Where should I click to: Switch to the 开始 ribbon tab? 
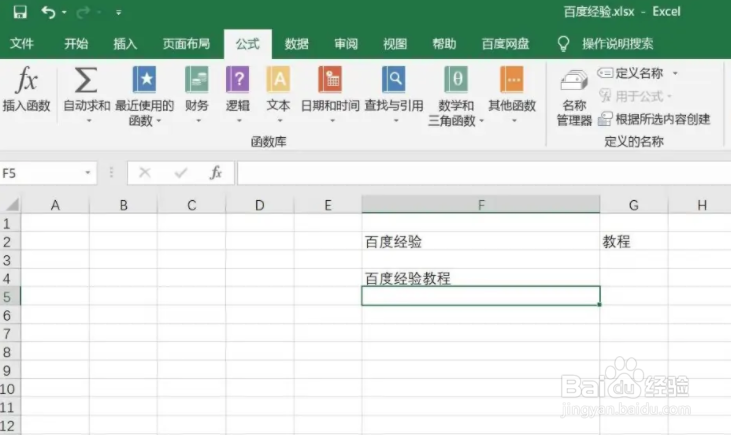click(x=76, y=44)
